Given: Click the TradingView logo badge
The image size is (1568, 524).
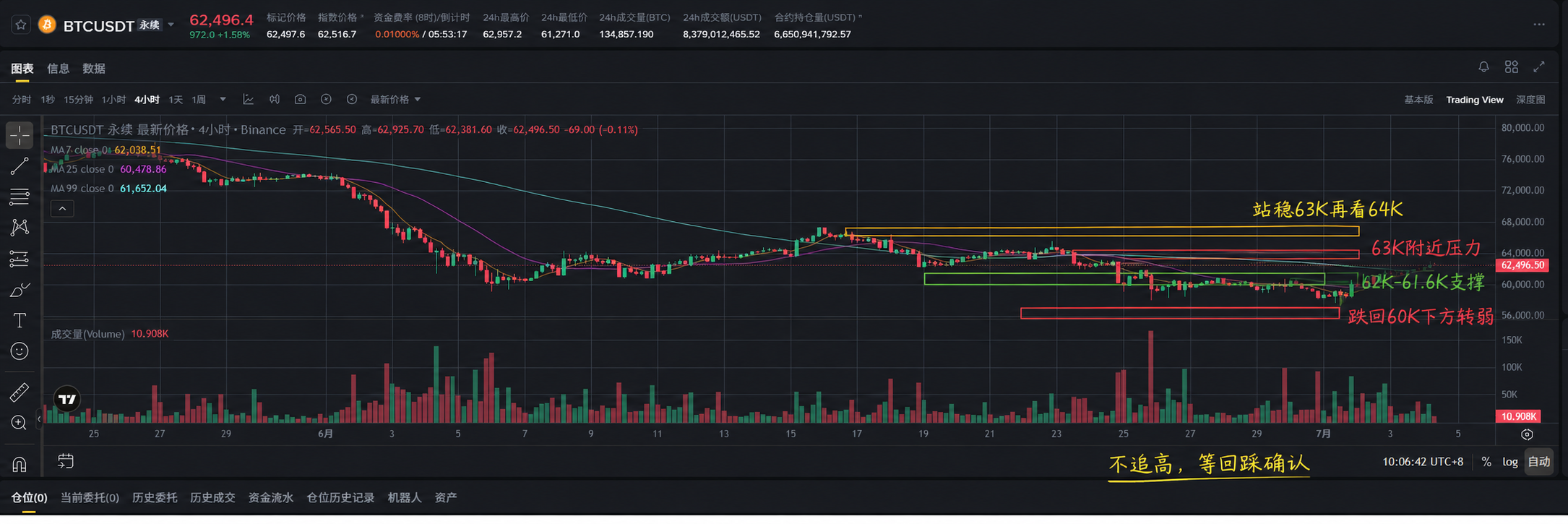Looking at the screenshot, I should pyautogui.click(x=67, y=399).
